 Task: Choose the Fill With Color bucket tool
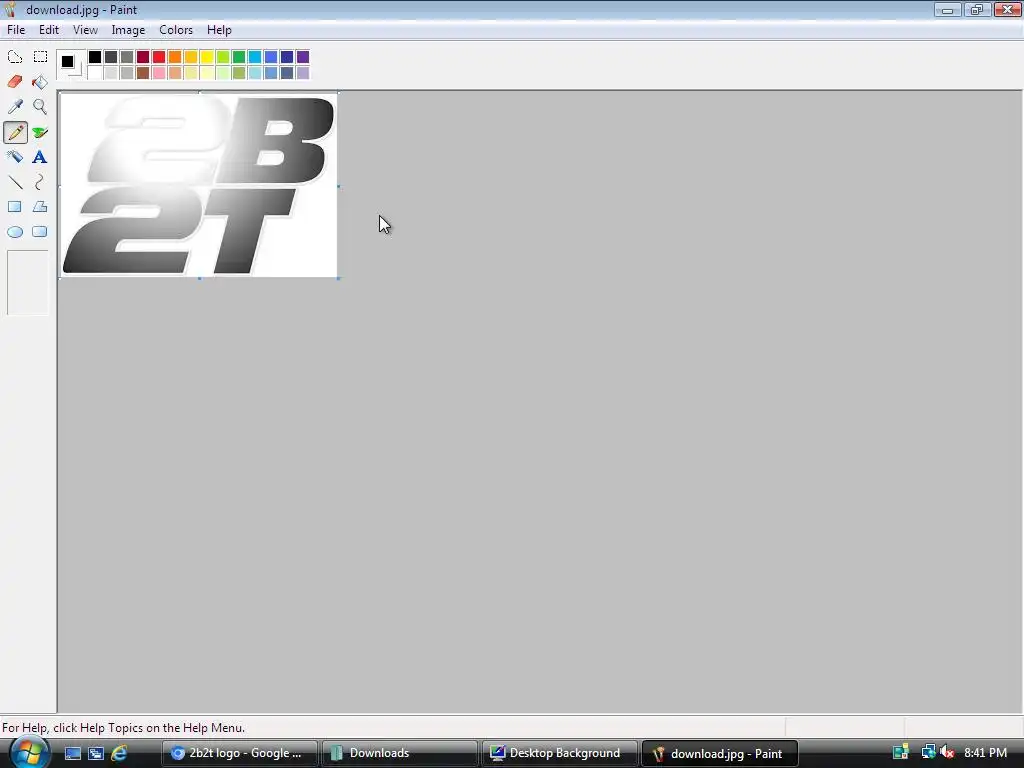pyautogui.click(x=40, y=82)
